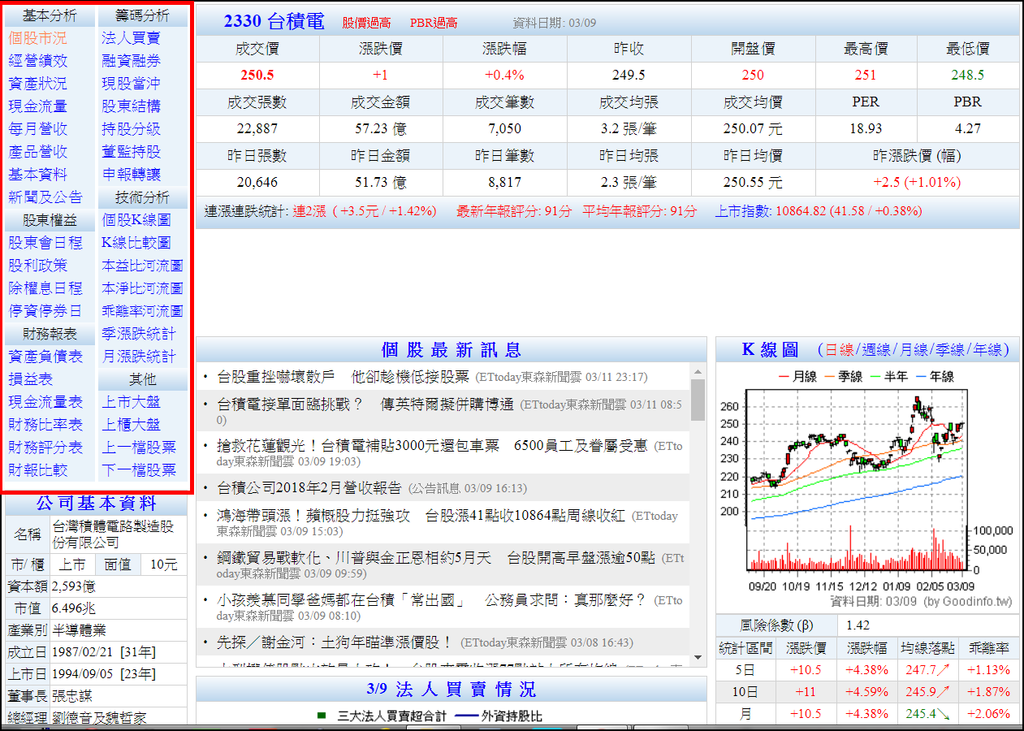This screenshot has height=731, width=1024.
Task: Open news 台積電接單面臨挑戰
Action: [x=365, y=405]
